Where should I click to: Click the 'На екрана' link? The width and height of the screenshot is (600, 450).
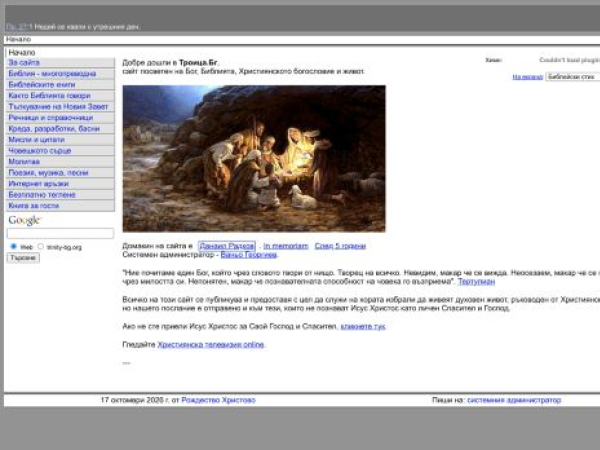[x=528, y=77]
